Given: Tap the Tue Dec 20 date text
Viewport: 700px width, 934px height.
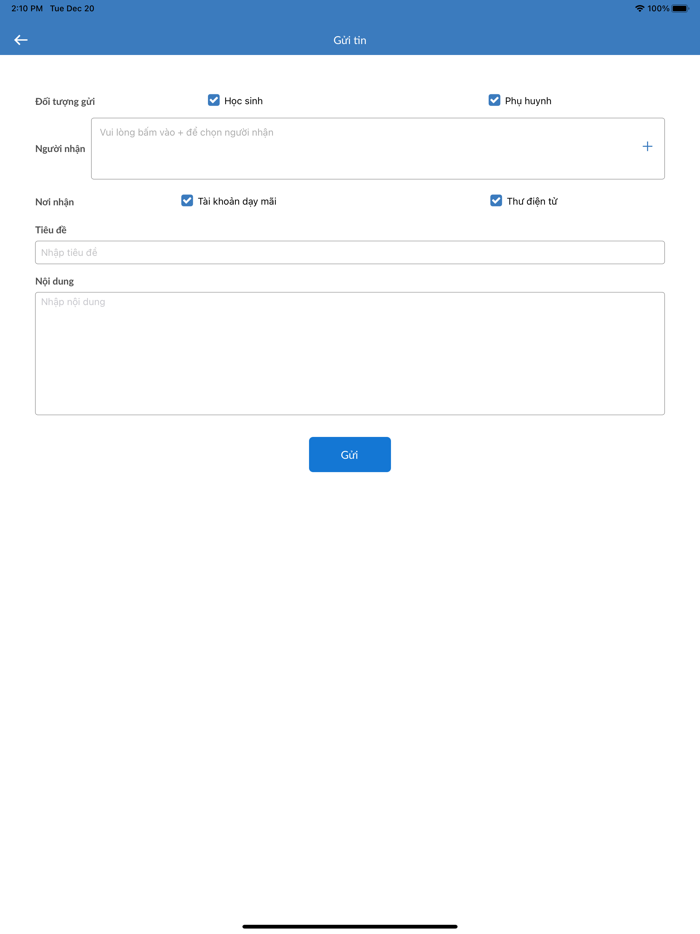Looking at the screenshot, I should [72, 8].
